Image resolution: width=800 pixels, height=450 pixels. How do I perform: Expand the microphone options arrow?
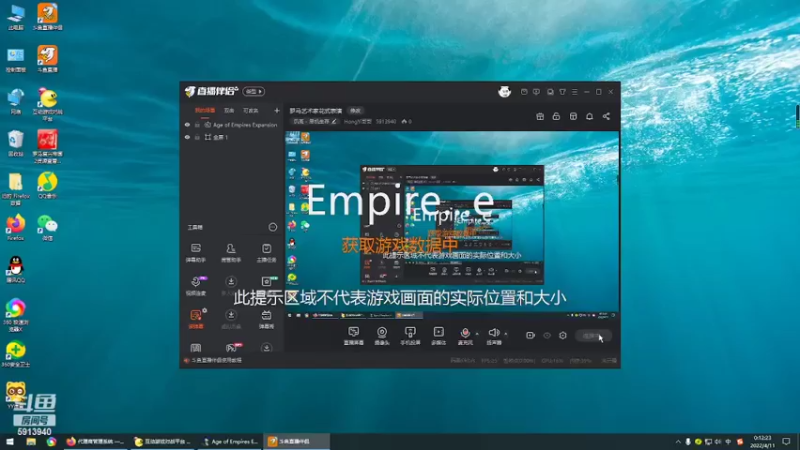[477, 334]
